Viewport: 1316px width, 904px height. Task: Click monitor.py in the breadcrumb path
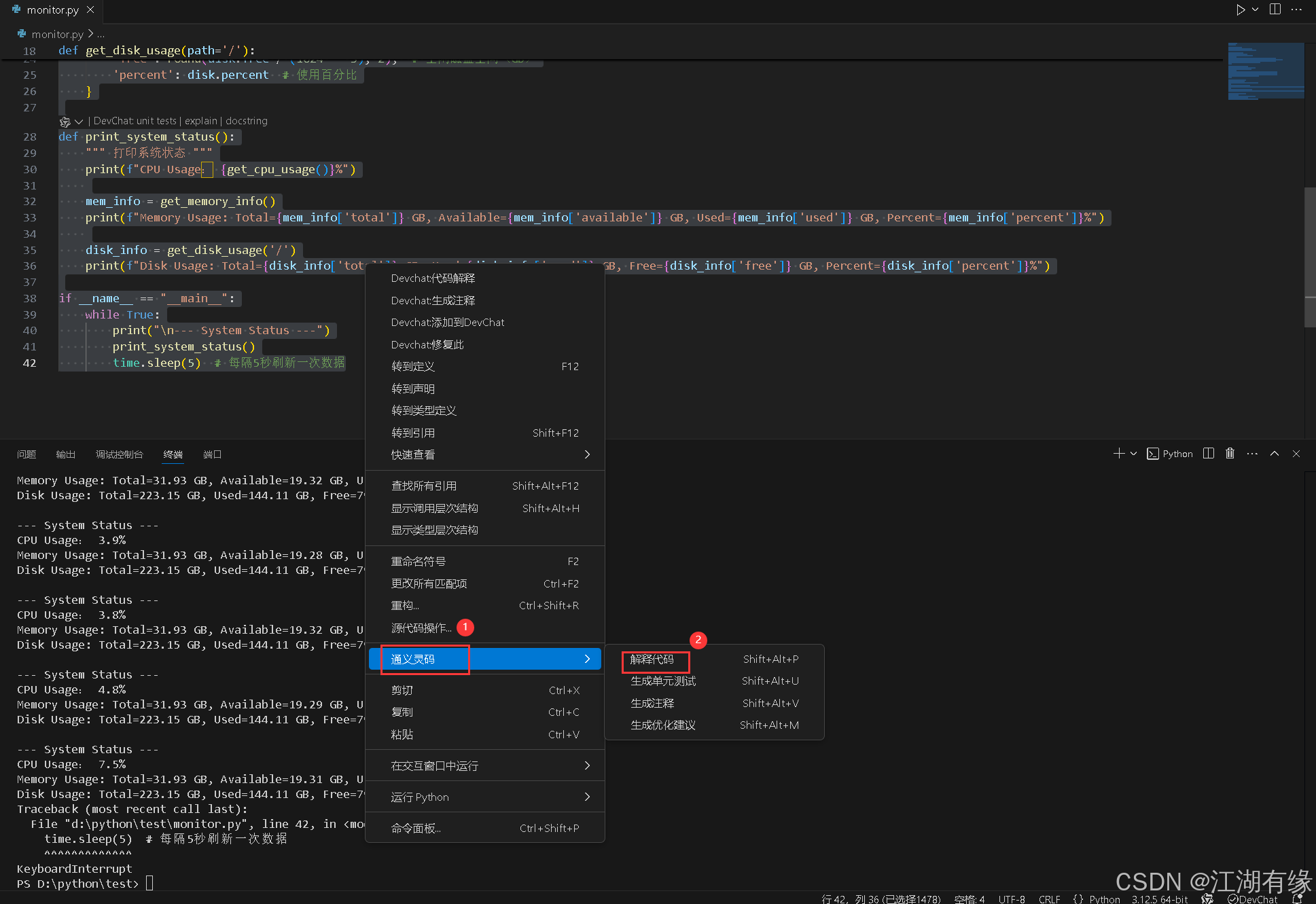[58, 34]
